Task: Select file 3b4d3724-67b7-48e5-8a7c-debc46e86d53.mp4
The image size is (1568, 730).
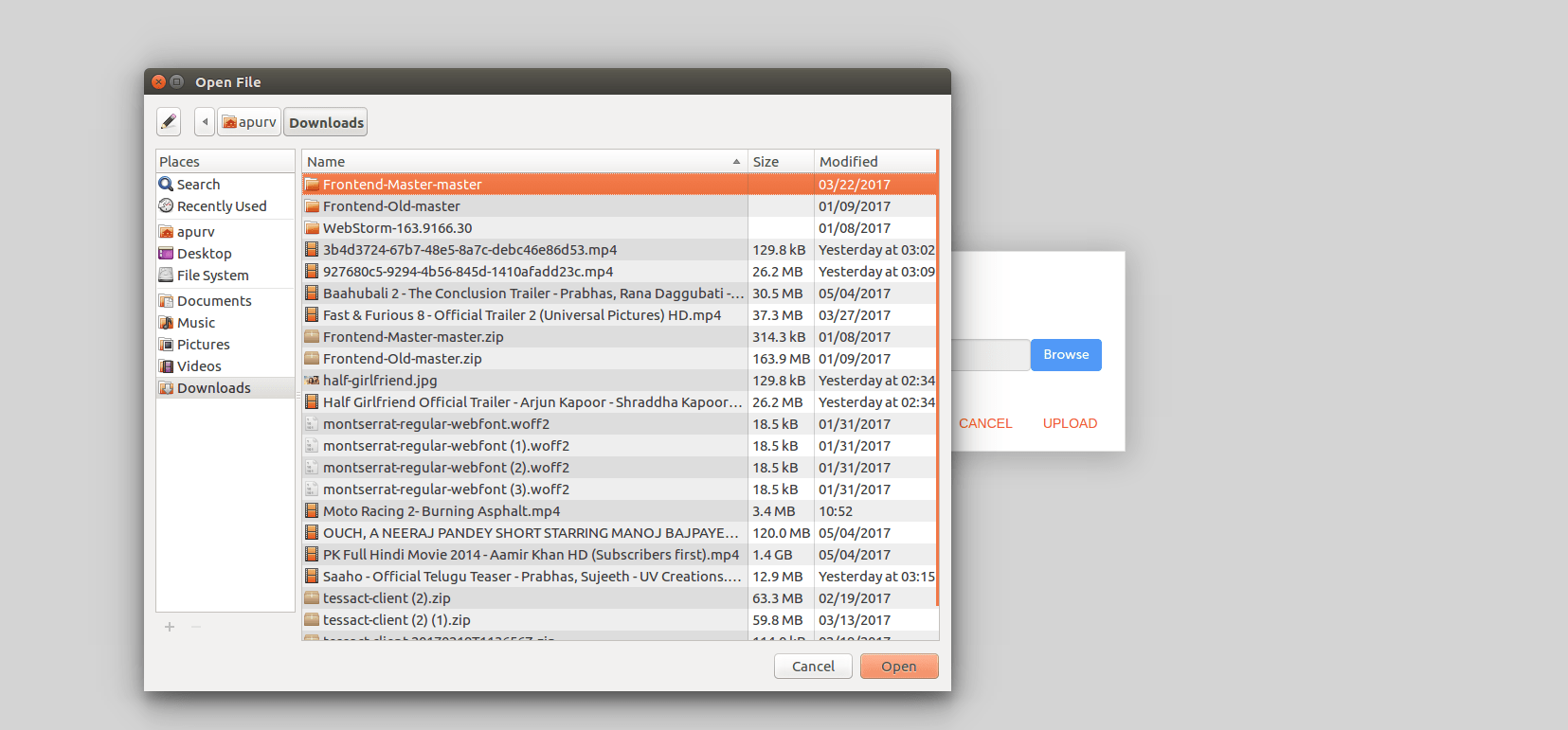Action: (x=619, y=250)
